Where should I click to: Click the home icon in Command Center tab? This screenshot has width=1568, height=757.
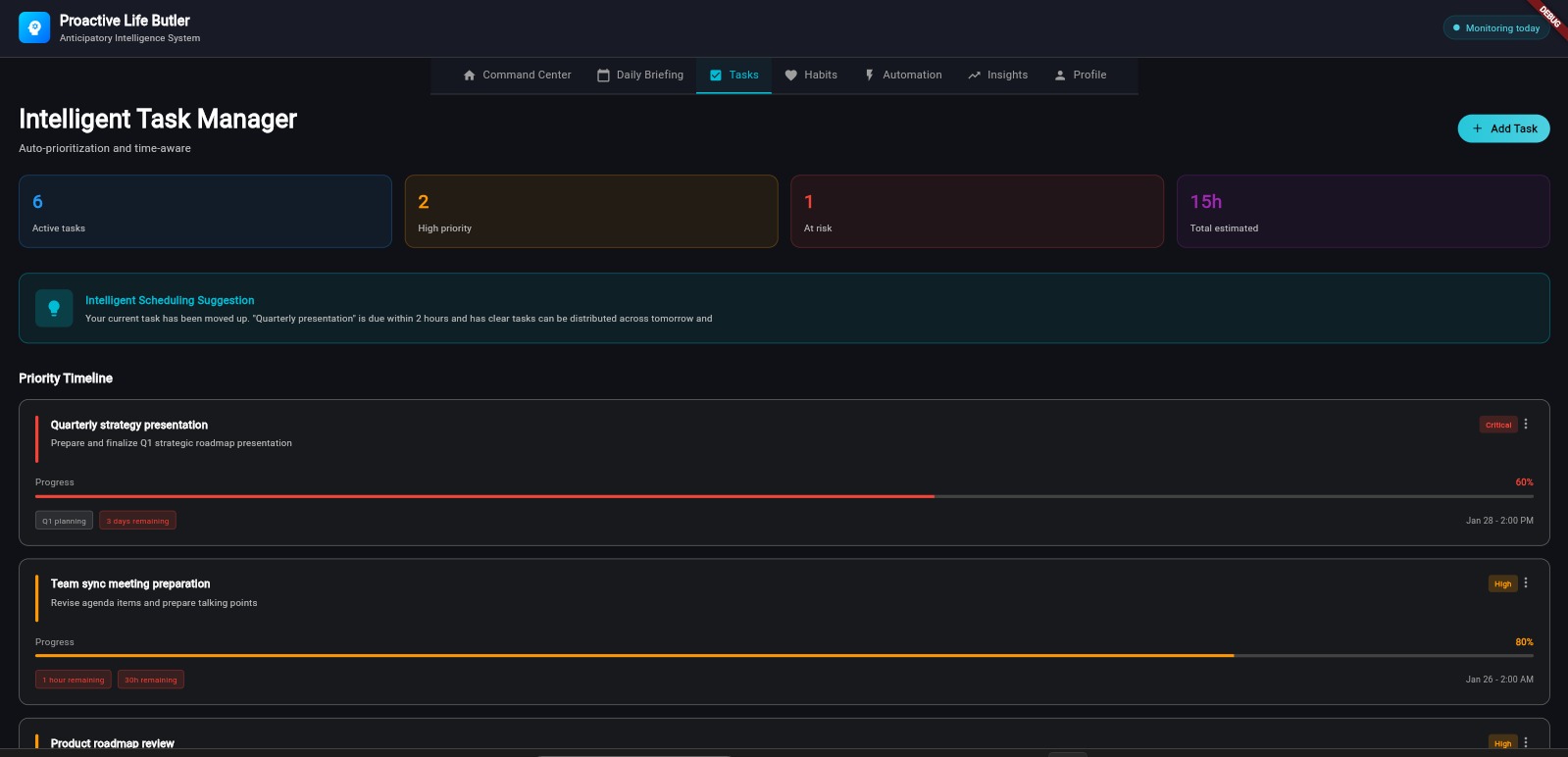click(469, 76)
